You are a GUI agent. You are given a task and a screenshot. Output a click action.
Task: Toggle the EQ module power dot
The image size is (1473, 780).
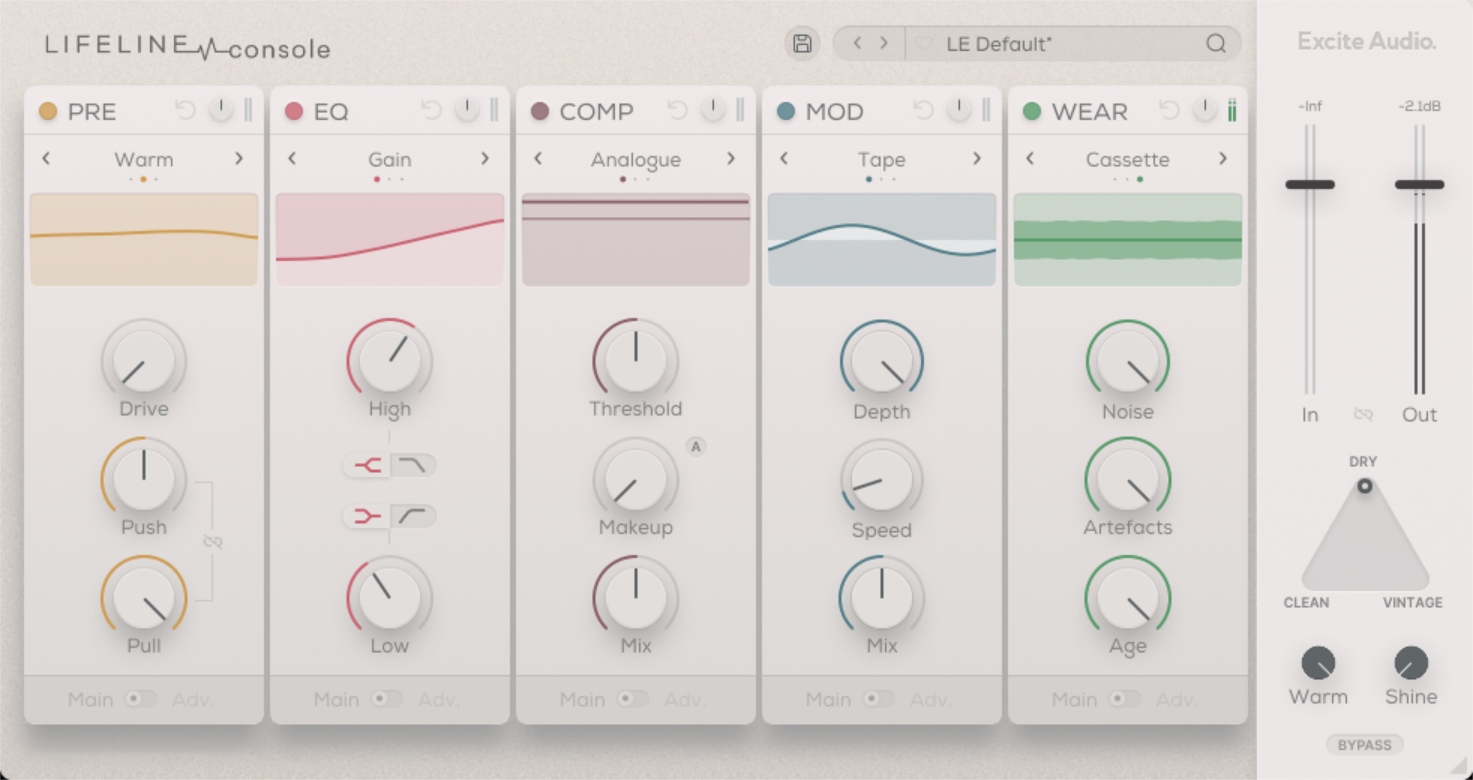[x=294, y=111]
